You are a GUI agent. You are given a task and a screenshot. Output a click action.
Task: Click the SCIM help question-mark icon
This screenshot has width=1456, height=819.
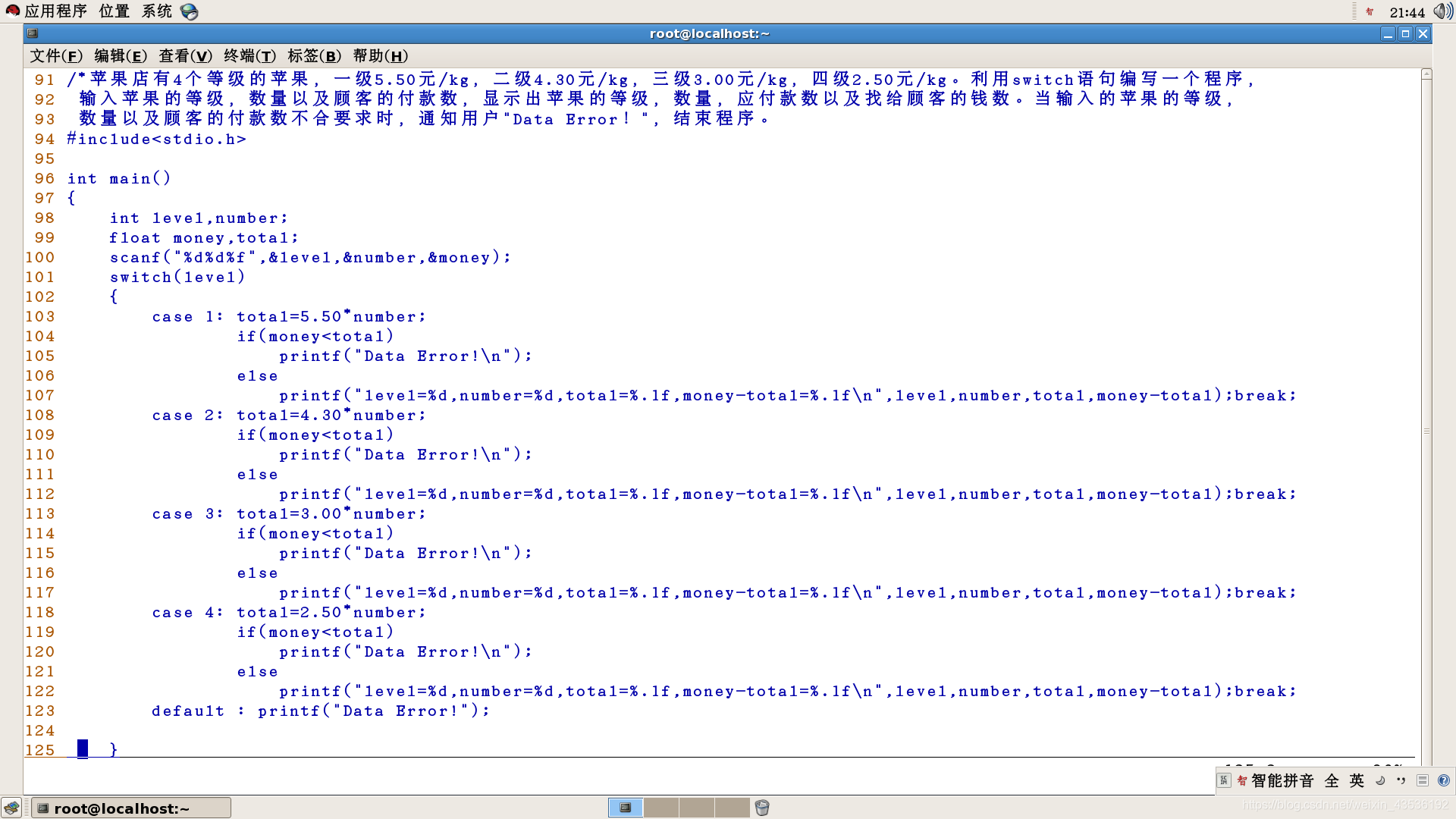tap(1443, 780)
